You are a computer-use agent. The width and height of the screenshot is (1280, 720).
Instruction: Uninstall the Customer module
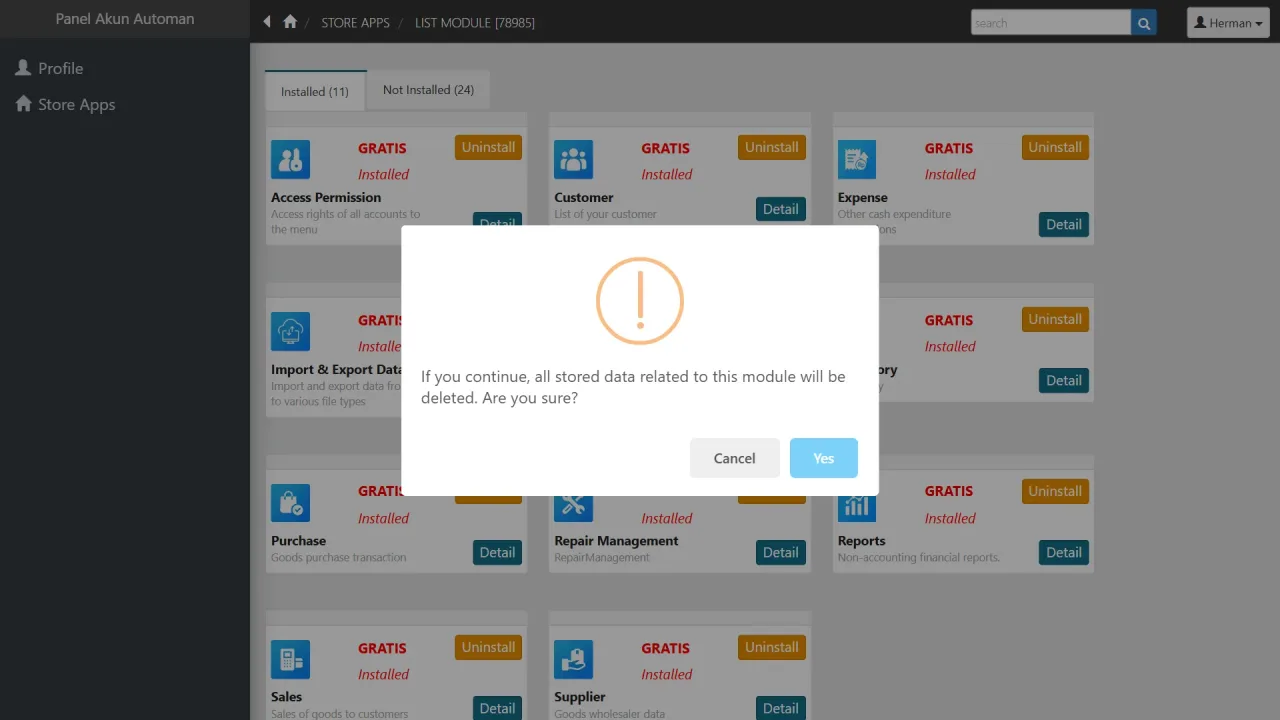point(772,147)
